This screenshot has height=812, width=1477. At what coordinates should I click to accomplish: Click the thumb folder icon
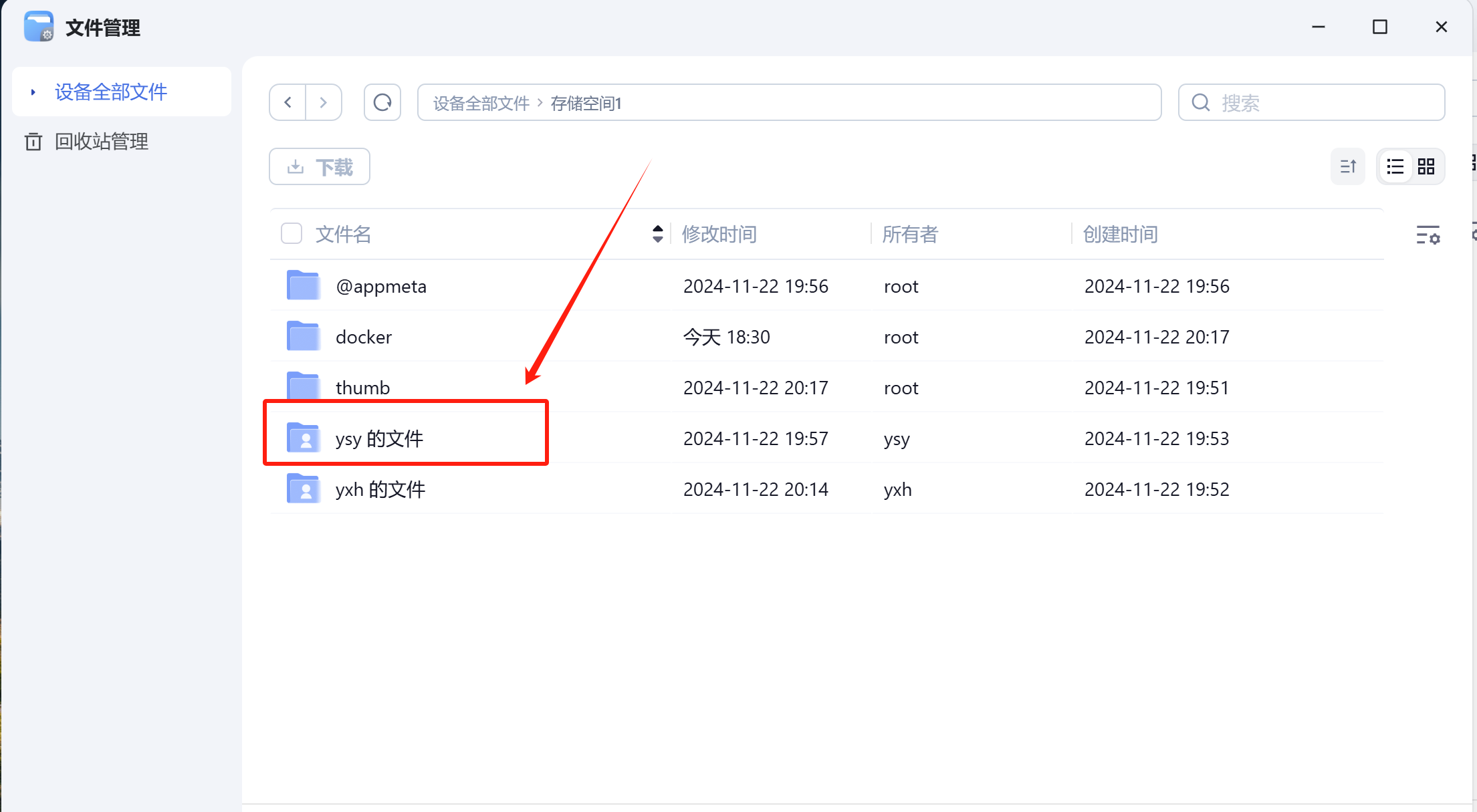point(303,386)
